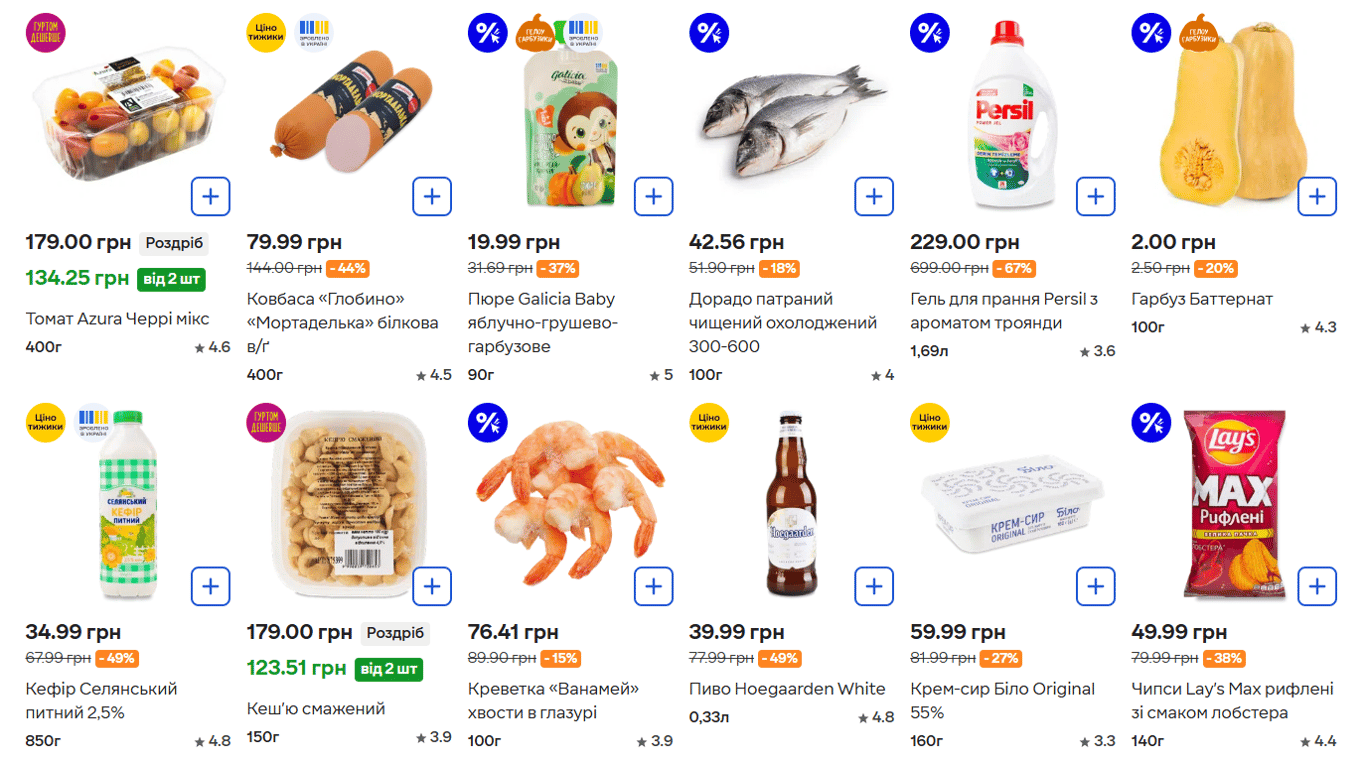Click the percent discount icon on Dorado fish
This screenshot has width=1366, height=762.
coord(711,32)
